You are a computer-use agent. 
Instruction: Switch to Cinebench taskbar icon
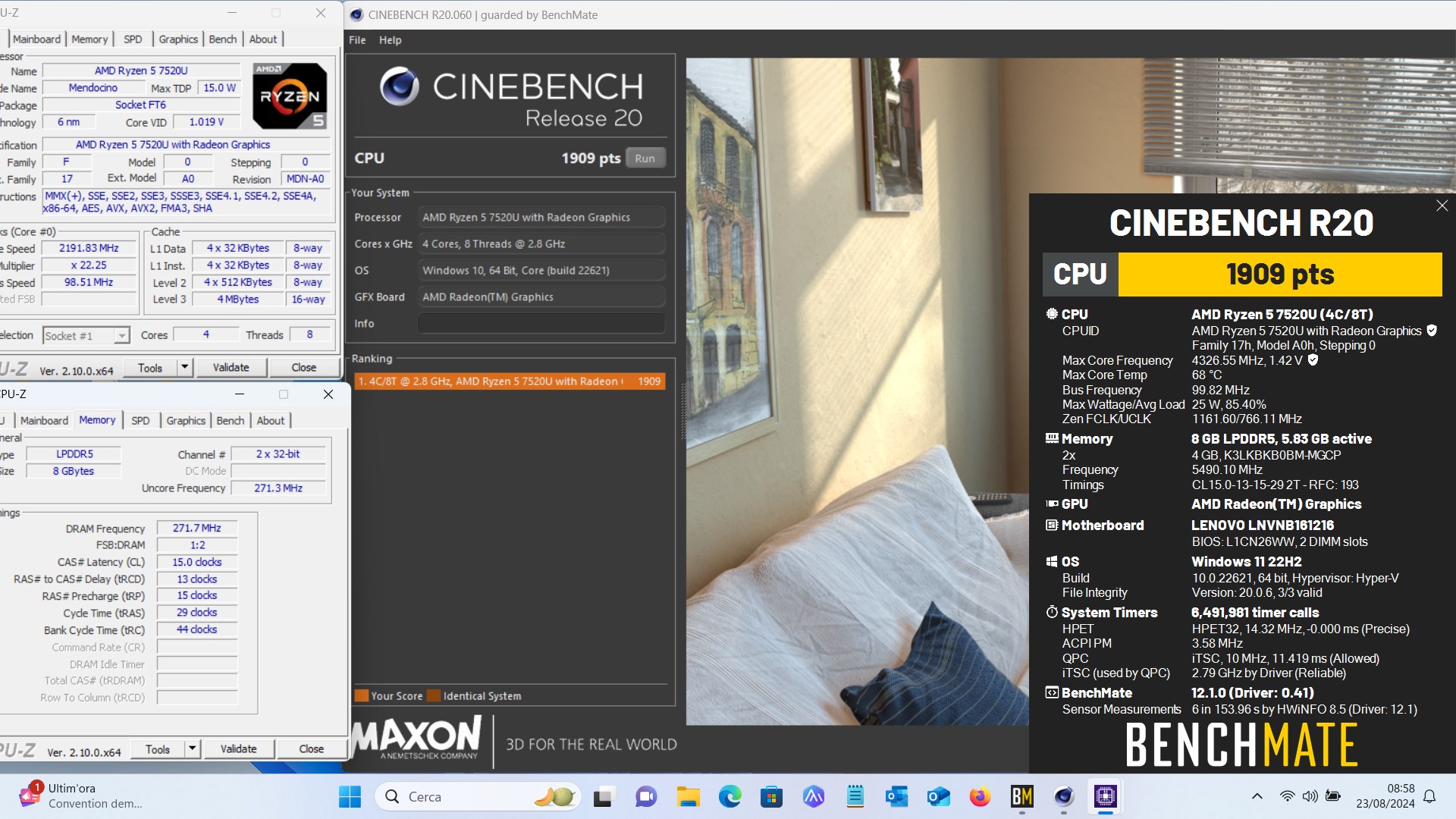point(1064,796)
